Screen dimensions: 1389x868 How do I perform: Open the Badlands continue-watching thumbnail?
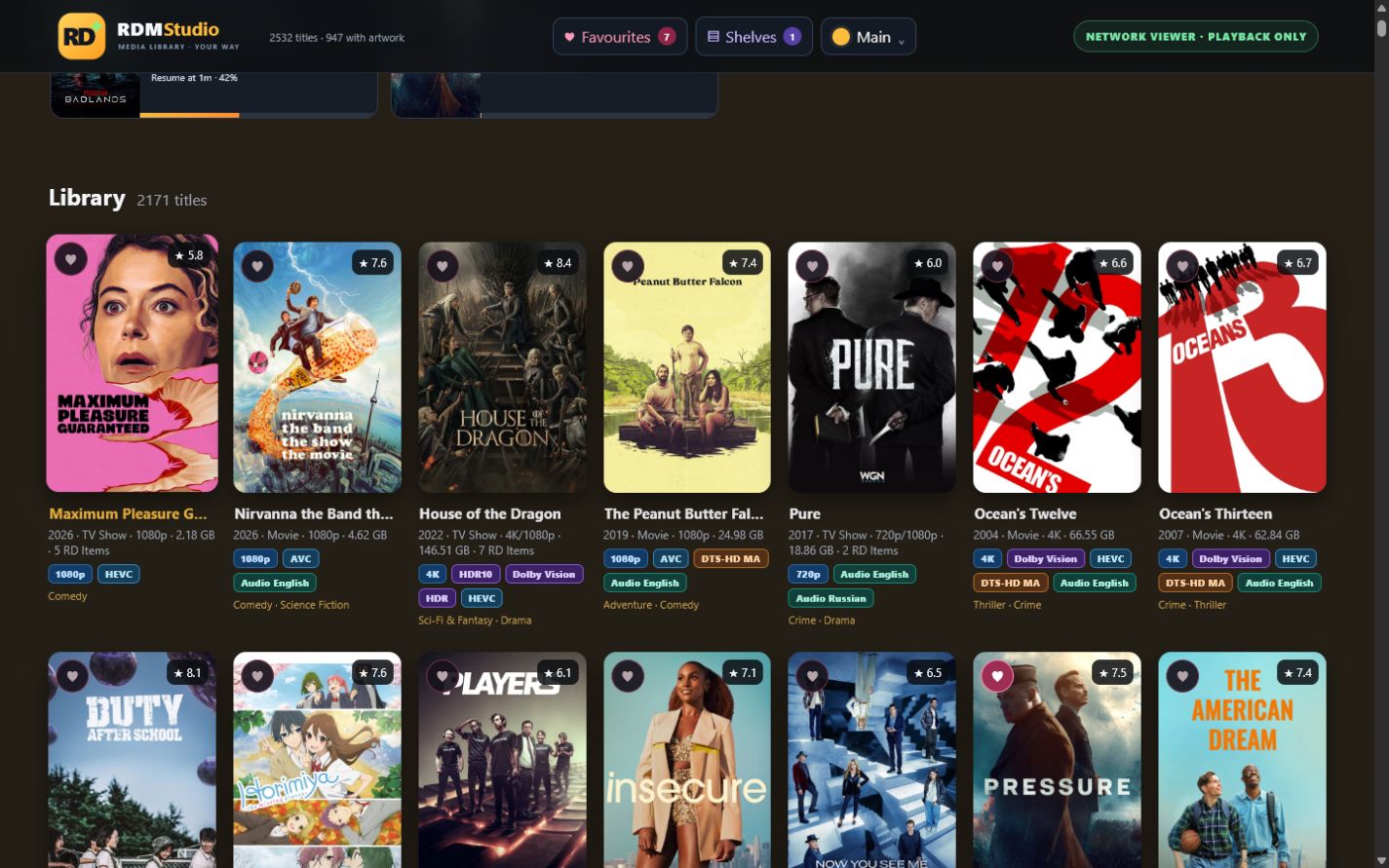96,94
